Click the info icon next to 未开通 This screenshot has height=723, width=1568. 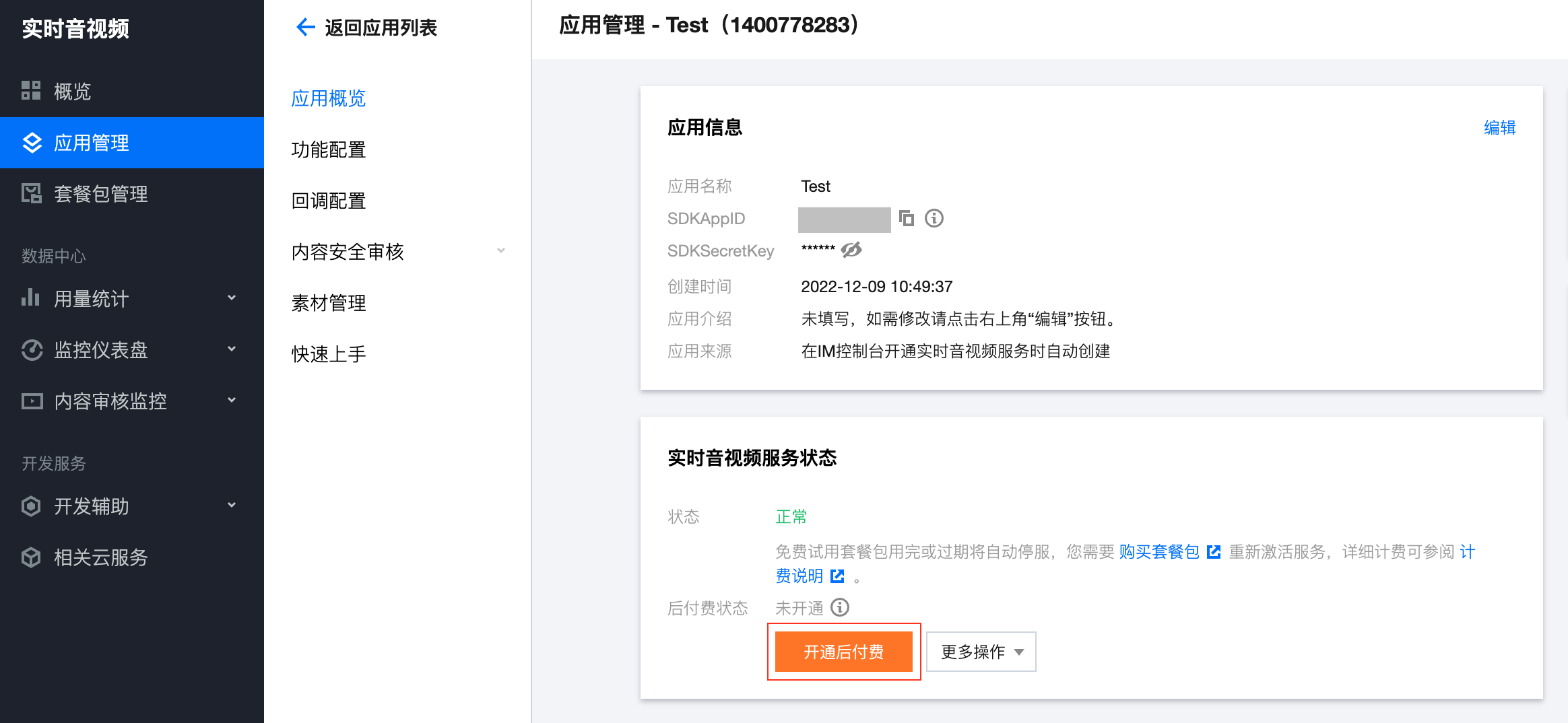pyautogui.click(x=840, y=608)
